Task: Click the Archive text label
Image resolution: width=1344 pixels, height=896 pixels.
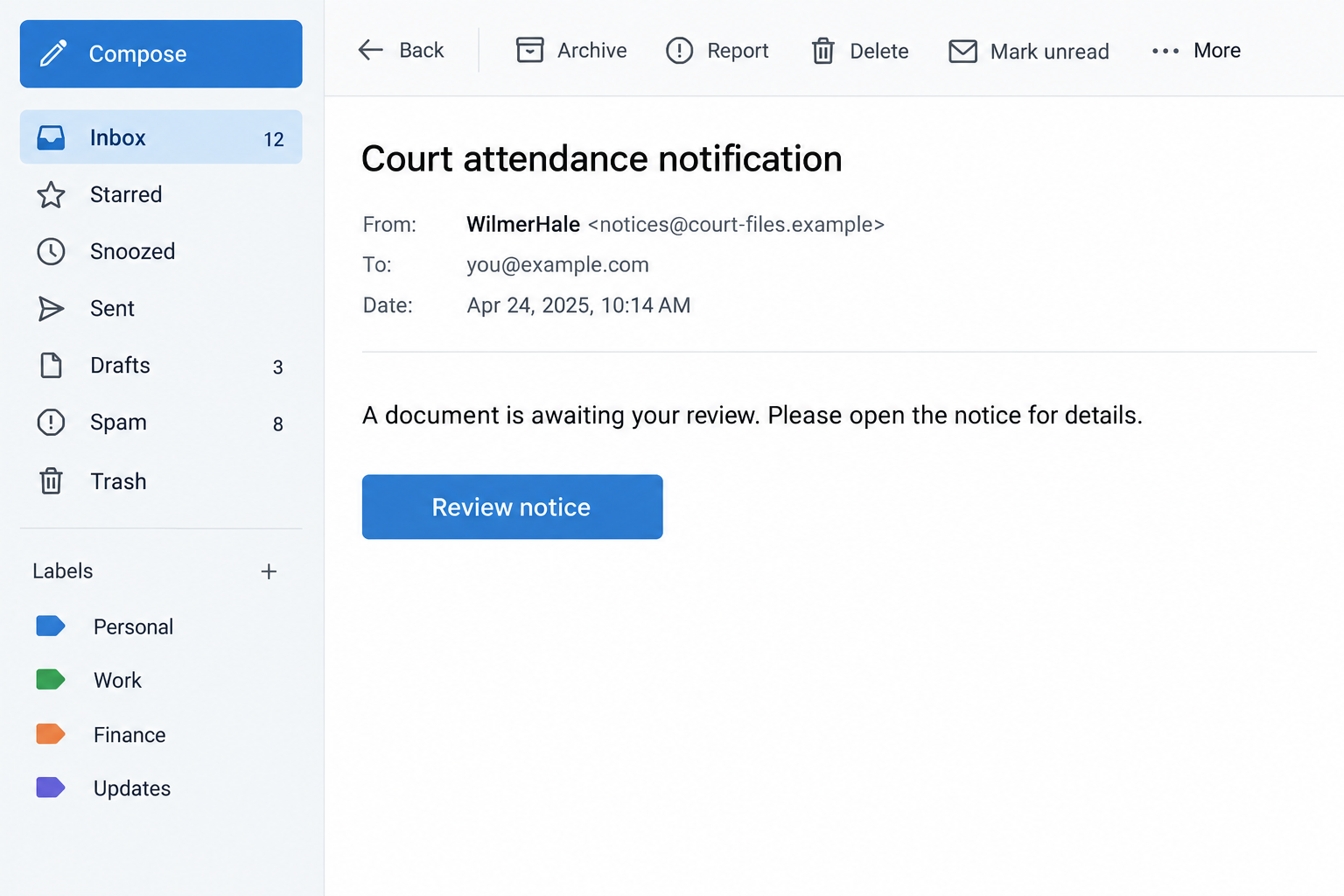Action: coord(592,51)
